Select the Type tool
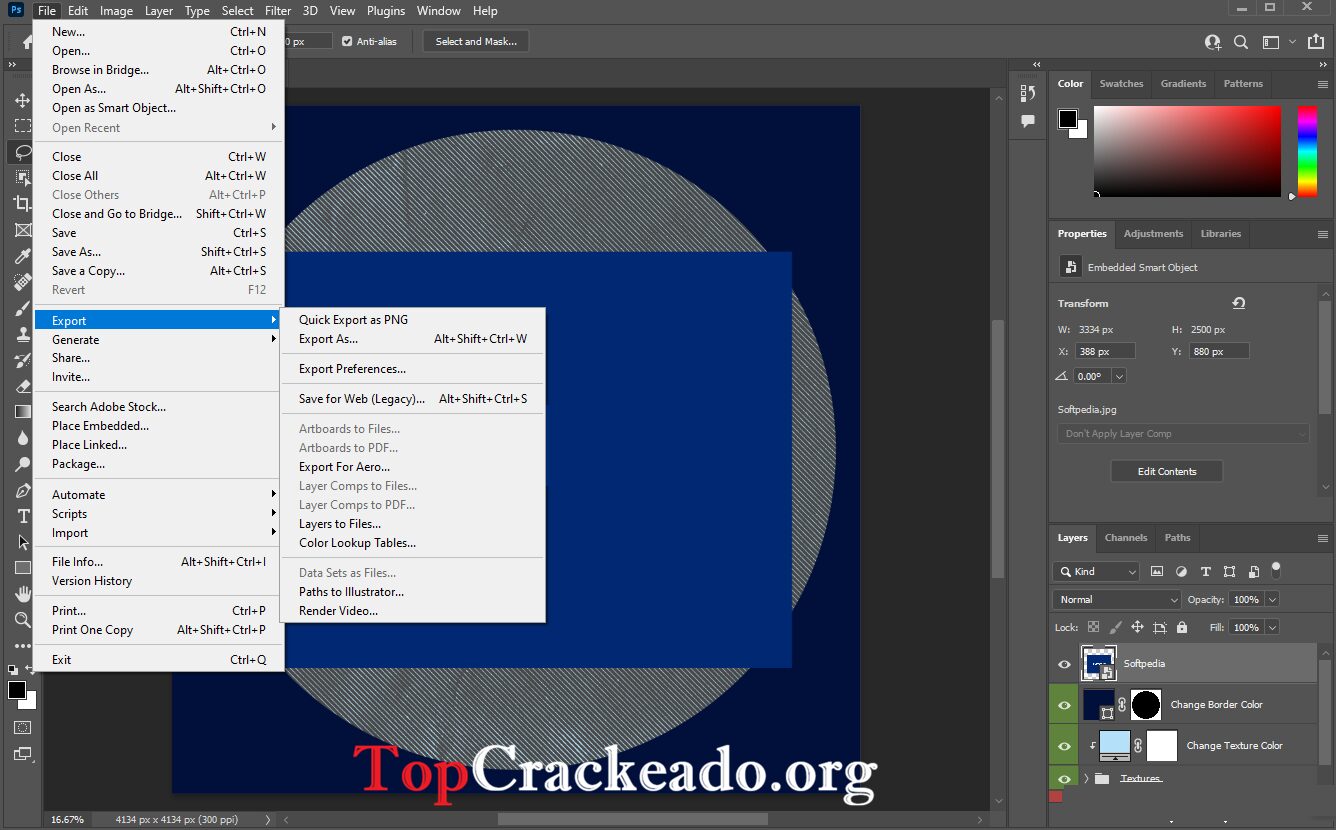Viewport: 1336px width, 830px height. pyautogui.click(x=22, y=516)
